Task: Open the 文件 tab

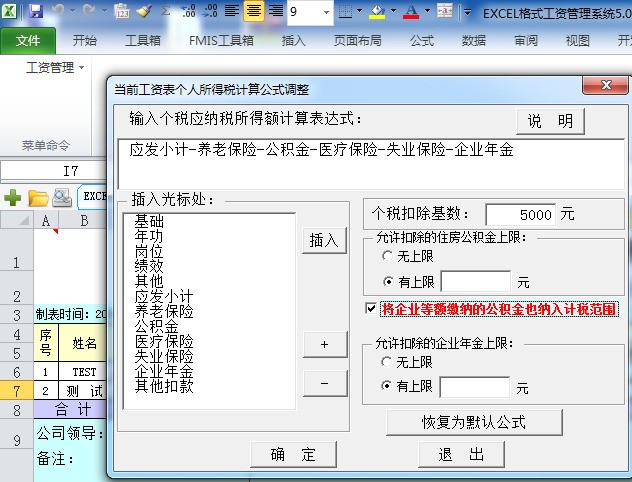Action: pyautogui.click(x=28, y=41)
